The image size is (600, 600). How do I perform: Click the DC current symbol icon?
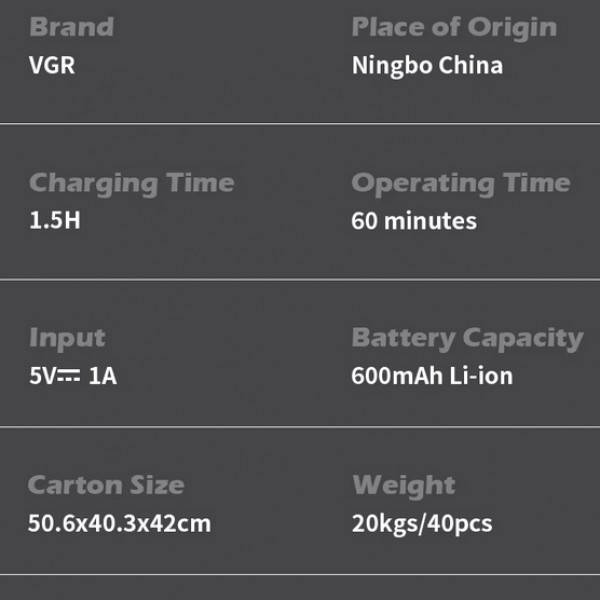[x=69, y=375]
